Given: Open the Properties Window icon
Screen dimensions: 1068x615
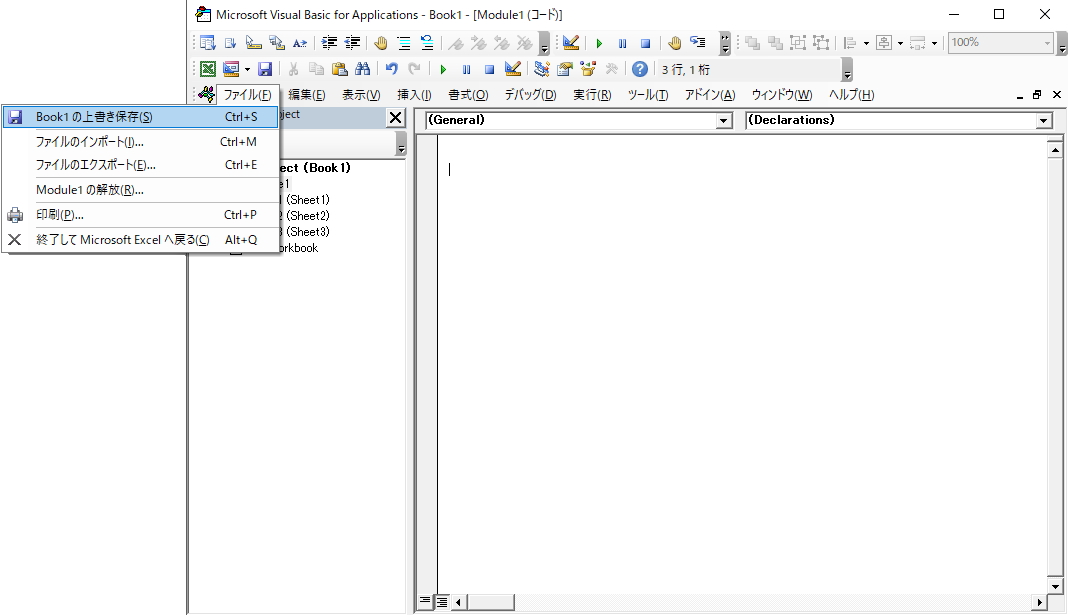Looking at the screenshot, I should [x=565, y=69].
